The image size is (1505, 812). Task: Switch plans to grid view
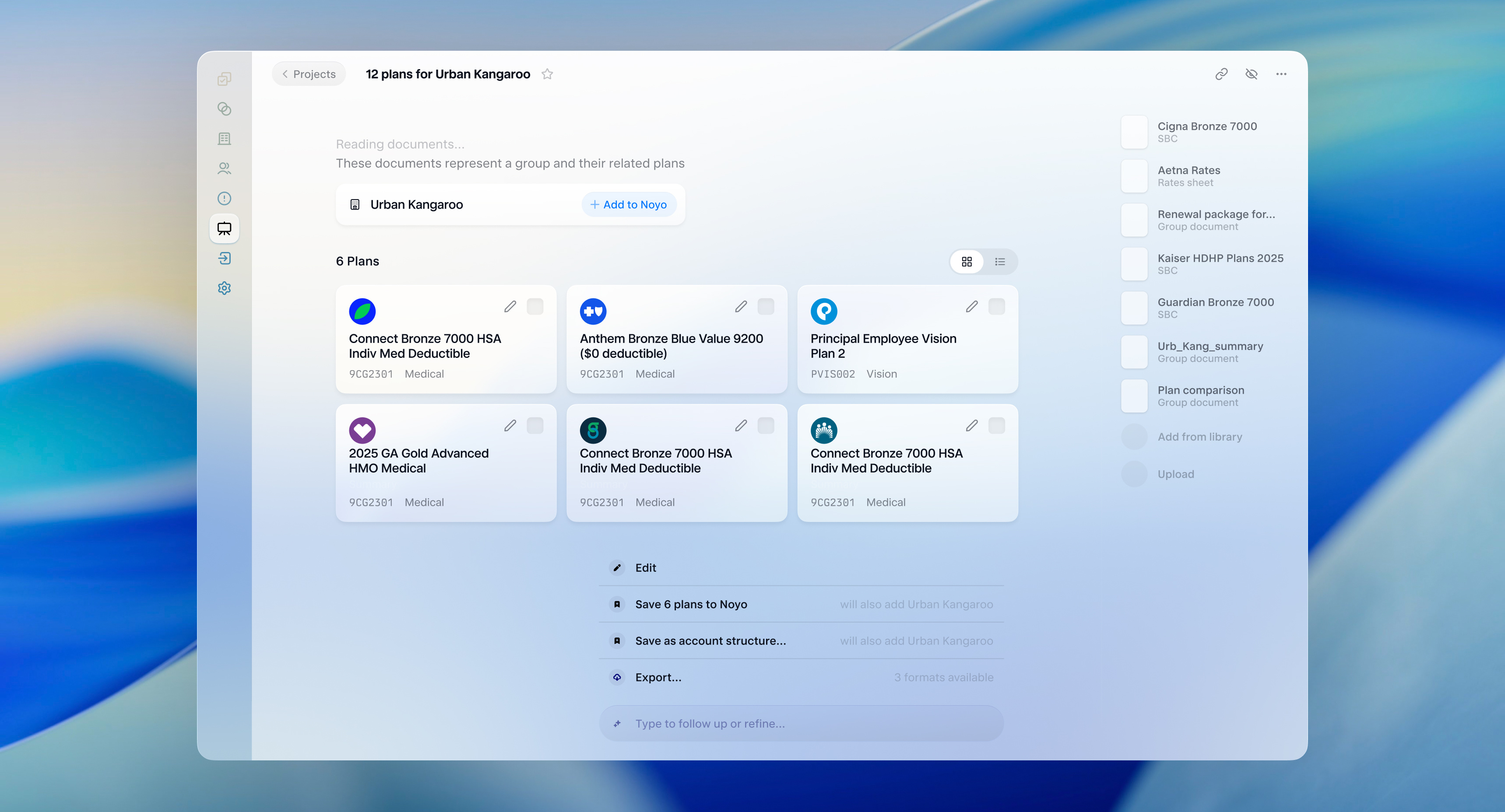[x=967, y=262]
